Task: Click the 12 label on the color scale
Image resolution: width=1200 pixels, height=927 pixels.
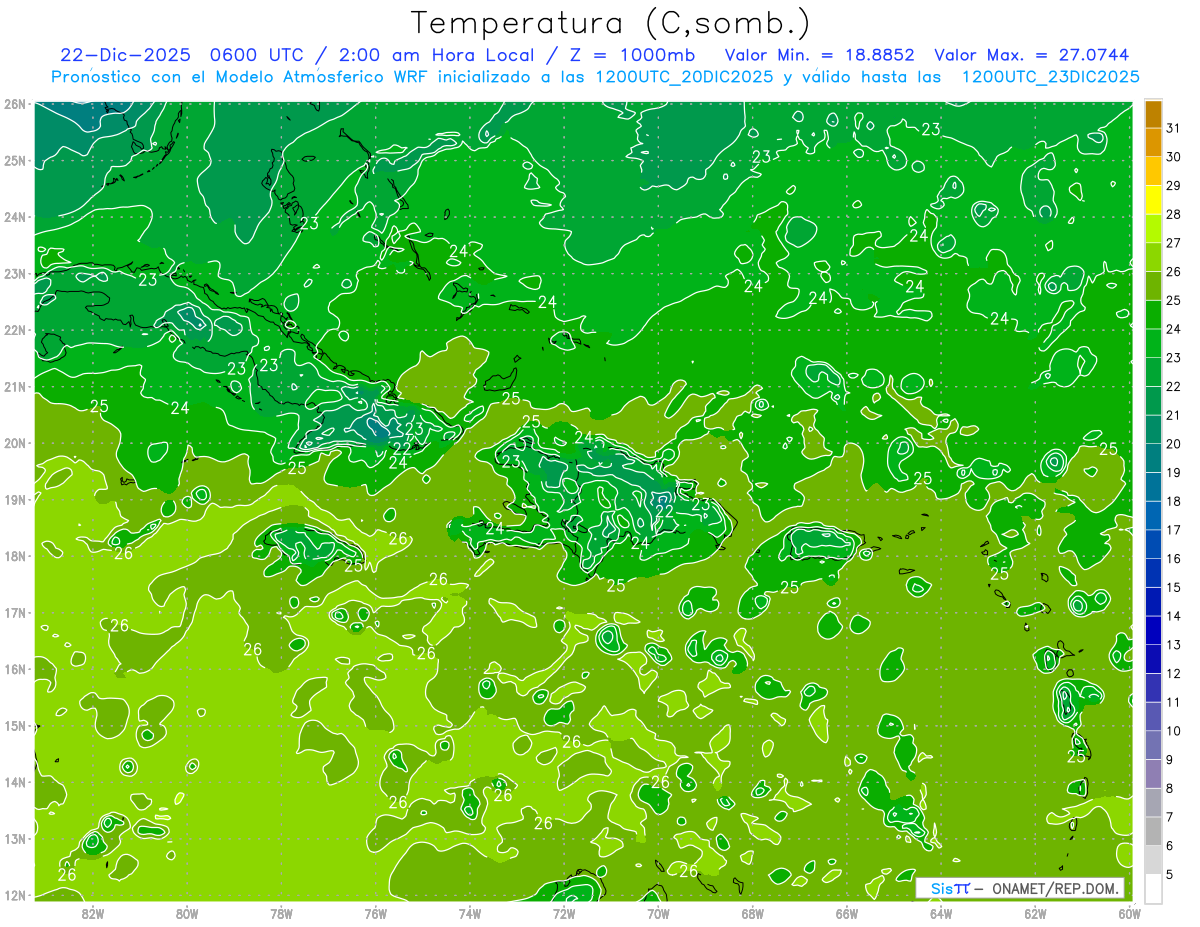Action: [1174, 673]
